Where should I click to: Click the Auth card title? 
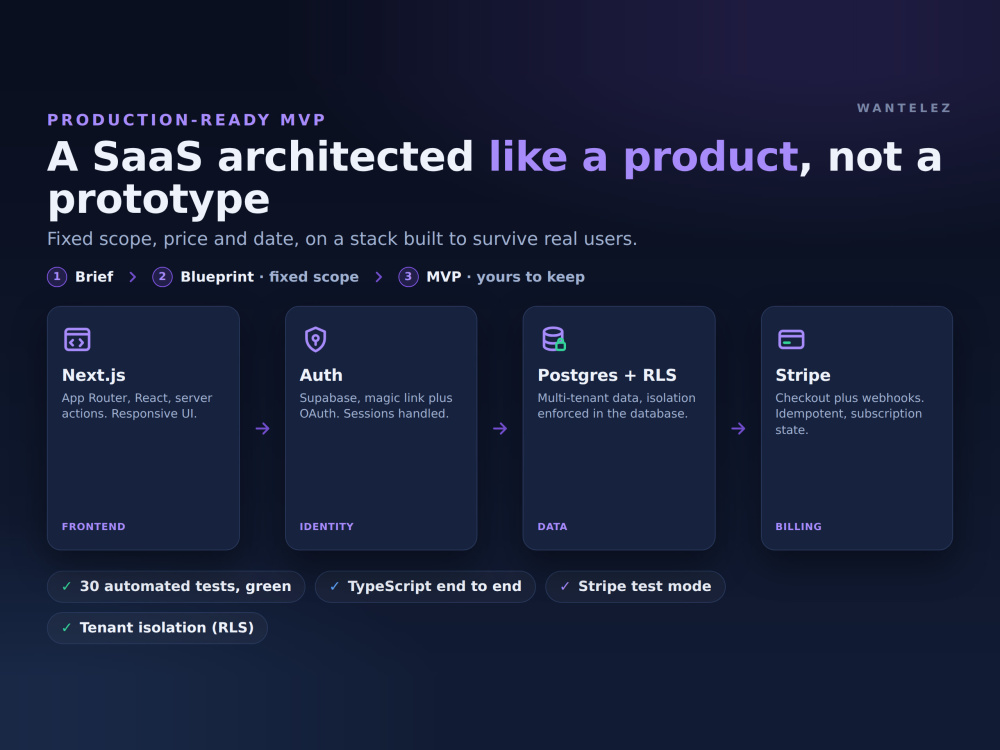pos(321,375)
